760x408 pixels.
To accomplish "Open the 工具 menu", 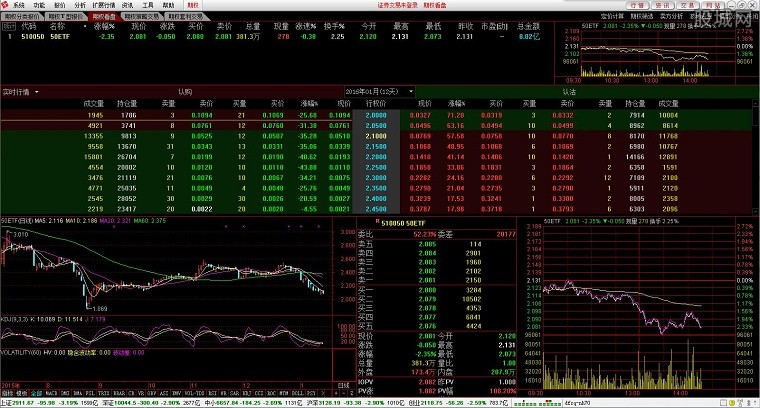I will point(148,5).
